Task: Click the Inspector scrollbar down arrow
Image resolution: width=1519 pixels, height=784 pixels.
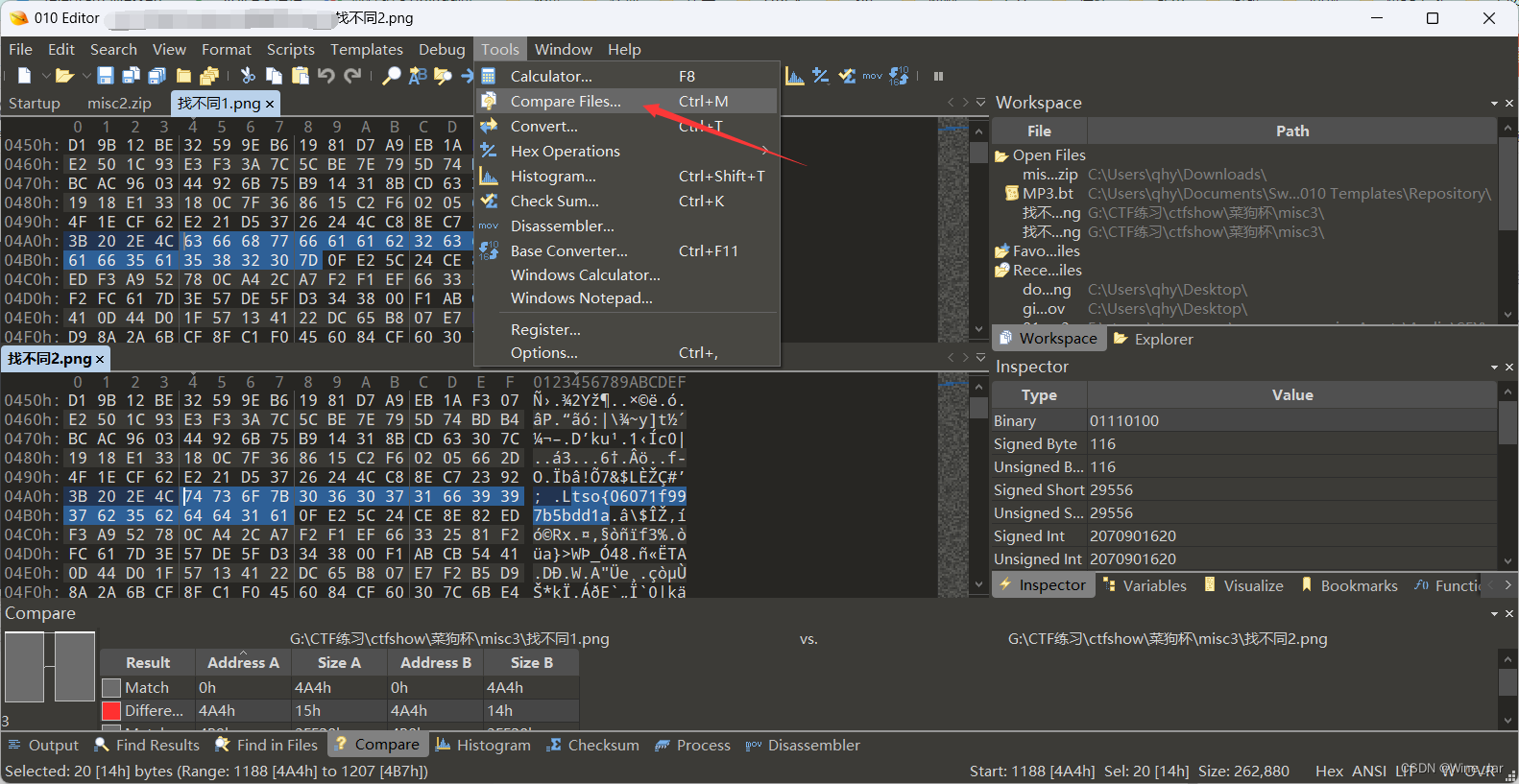Action: tap(1507, 561)
